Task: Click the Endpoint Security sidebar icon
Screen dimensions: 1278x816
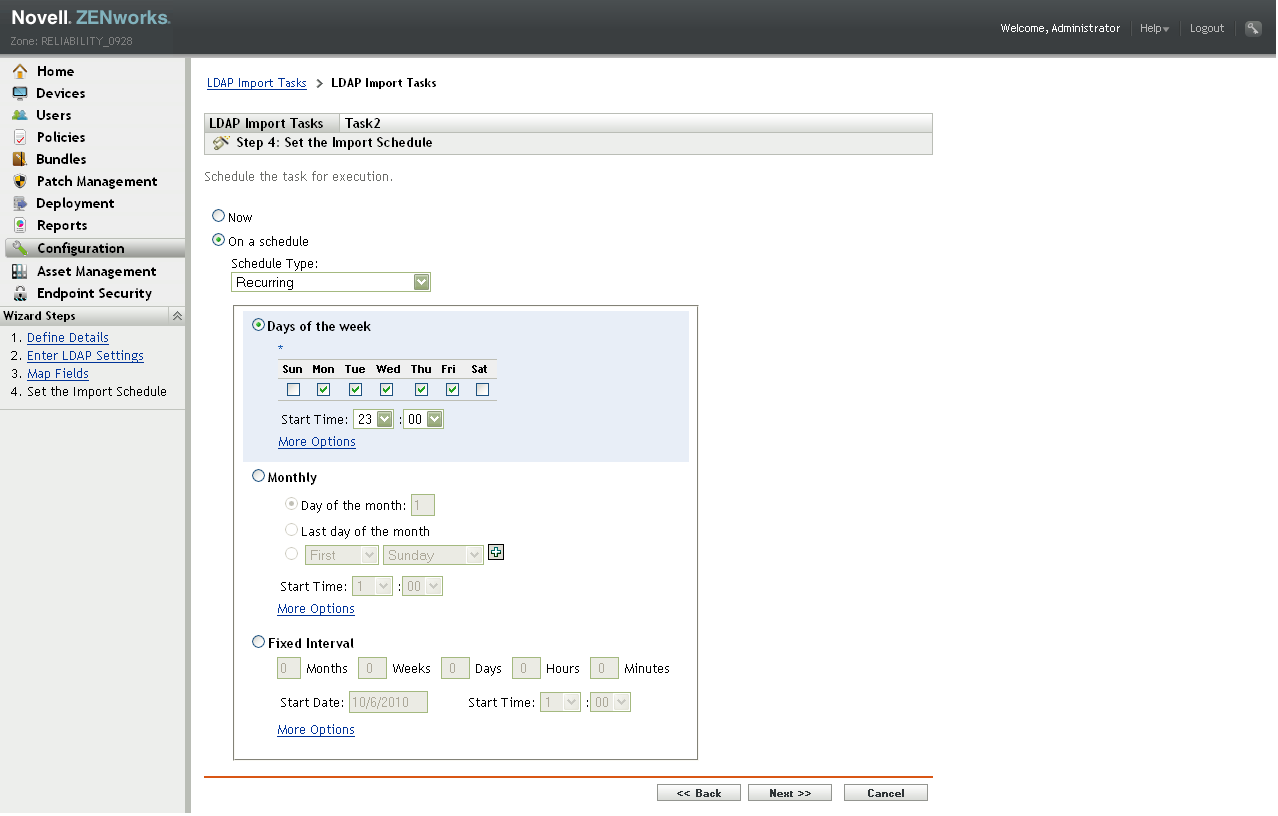Action: click(20, 293)
